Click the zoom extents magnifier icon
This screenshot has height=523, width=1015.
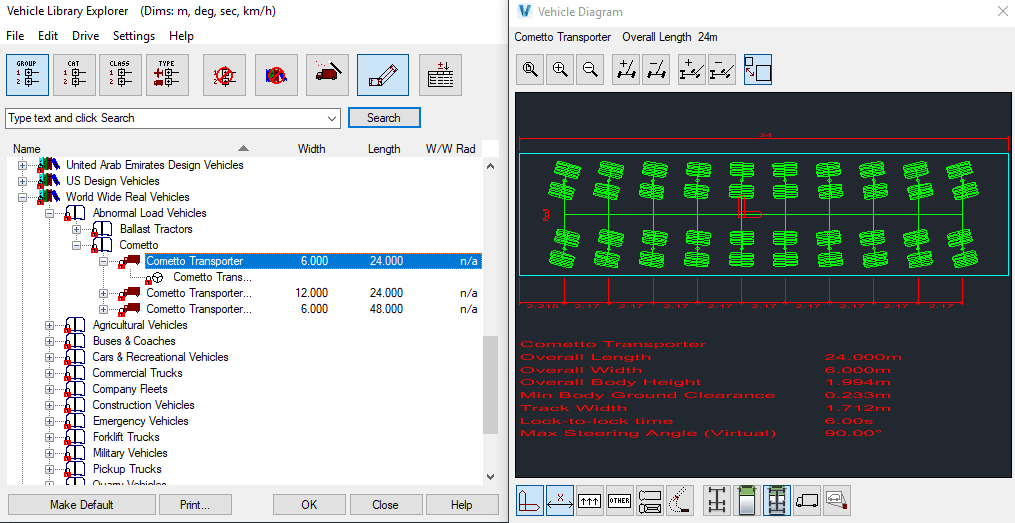(x=530, y=69)
